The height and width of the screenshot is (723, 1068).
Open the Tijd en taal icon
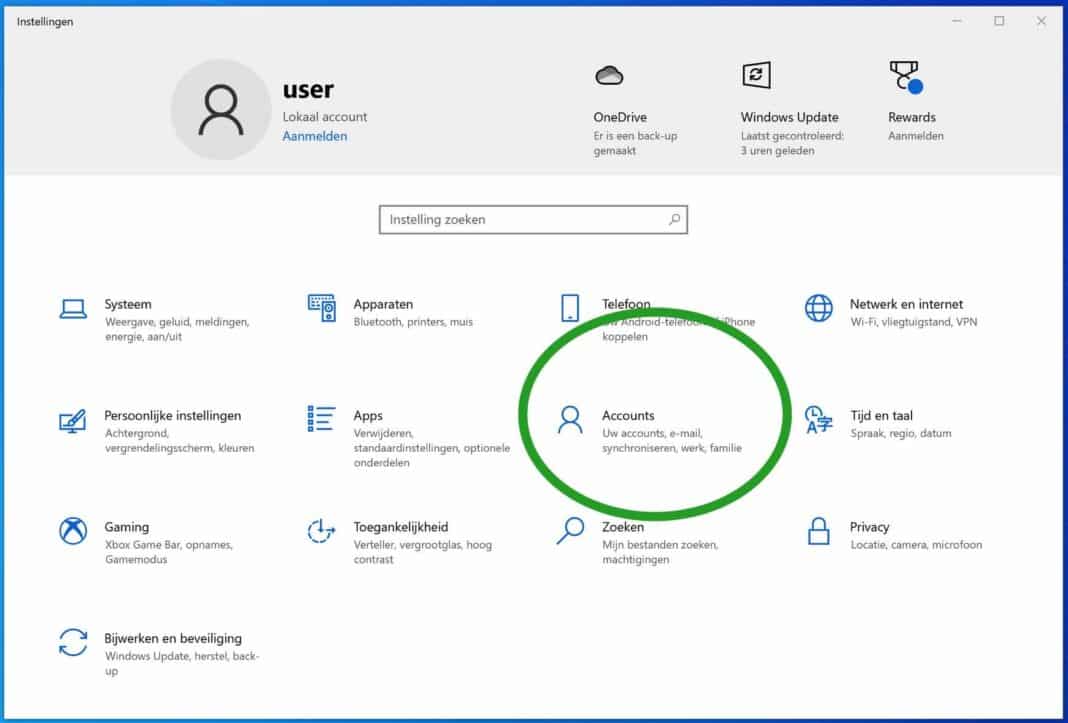(x=819, y=420)
